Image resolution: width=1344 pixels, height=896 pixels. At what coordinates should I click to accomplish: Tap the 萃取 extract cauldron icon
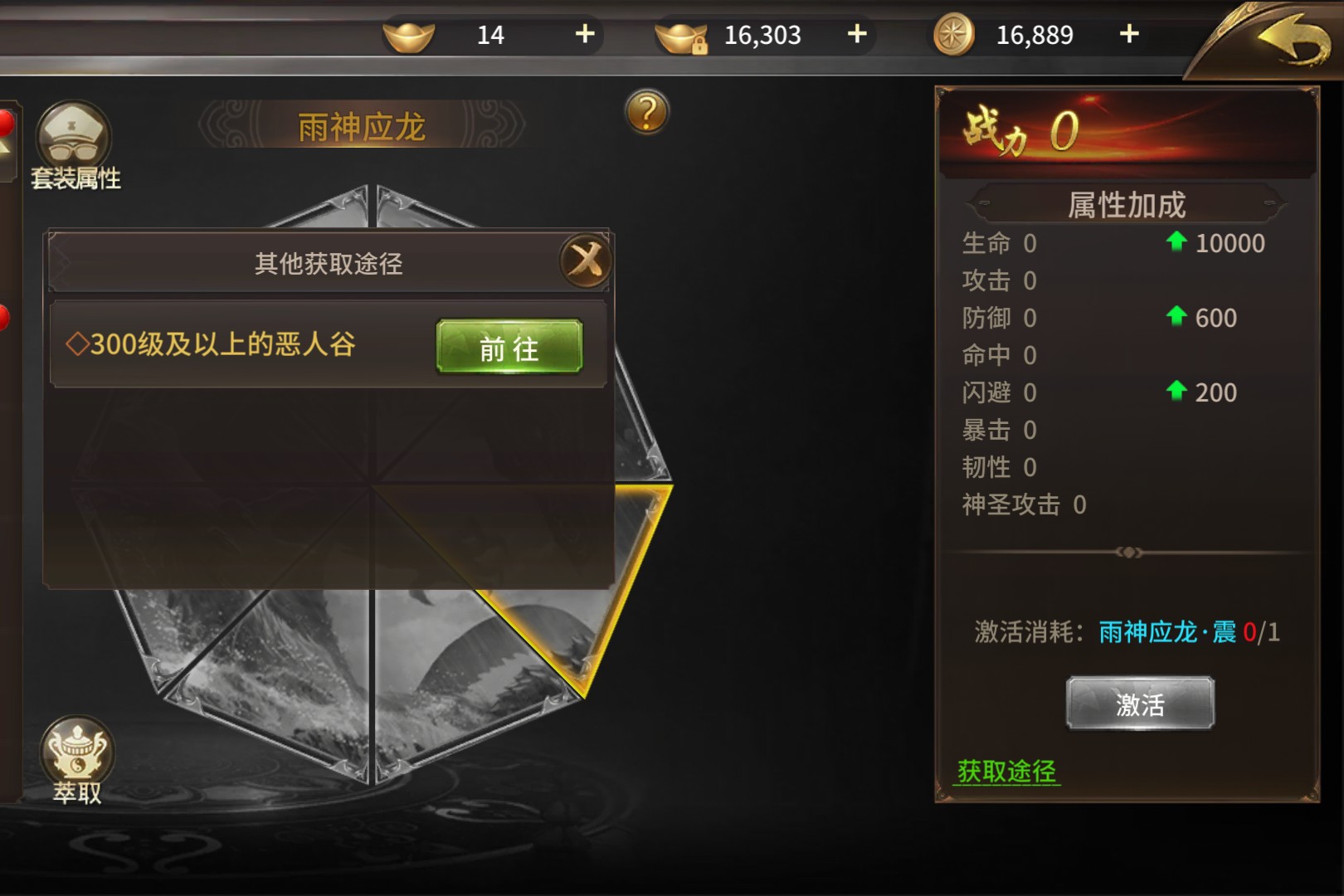(x=77, y=761)
